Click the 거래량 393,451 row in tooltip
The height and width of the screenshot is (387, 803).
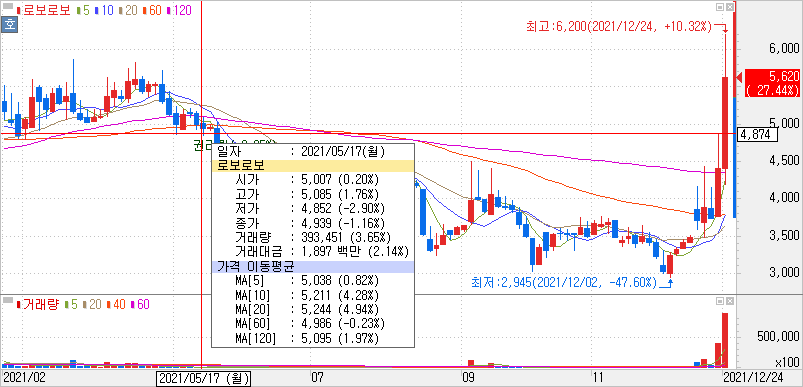312,238
